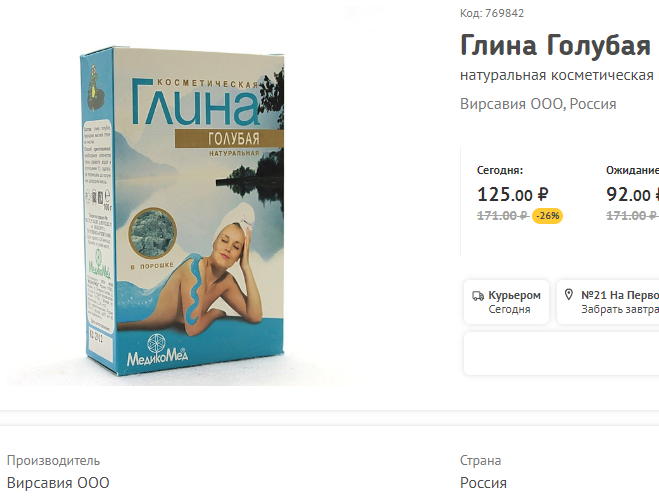This screenshot has width=659, height=497.
Task: Click the map pin pickup icon
Action: 569,295
